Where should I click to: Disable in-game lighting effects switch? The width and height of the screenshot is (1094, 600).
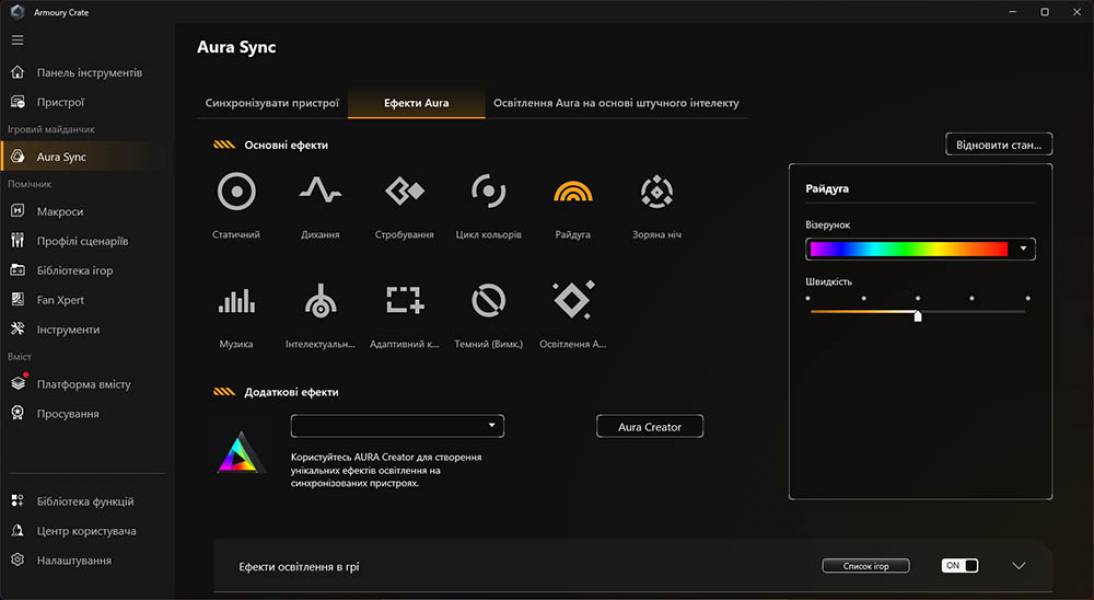(x=956, y=565)
